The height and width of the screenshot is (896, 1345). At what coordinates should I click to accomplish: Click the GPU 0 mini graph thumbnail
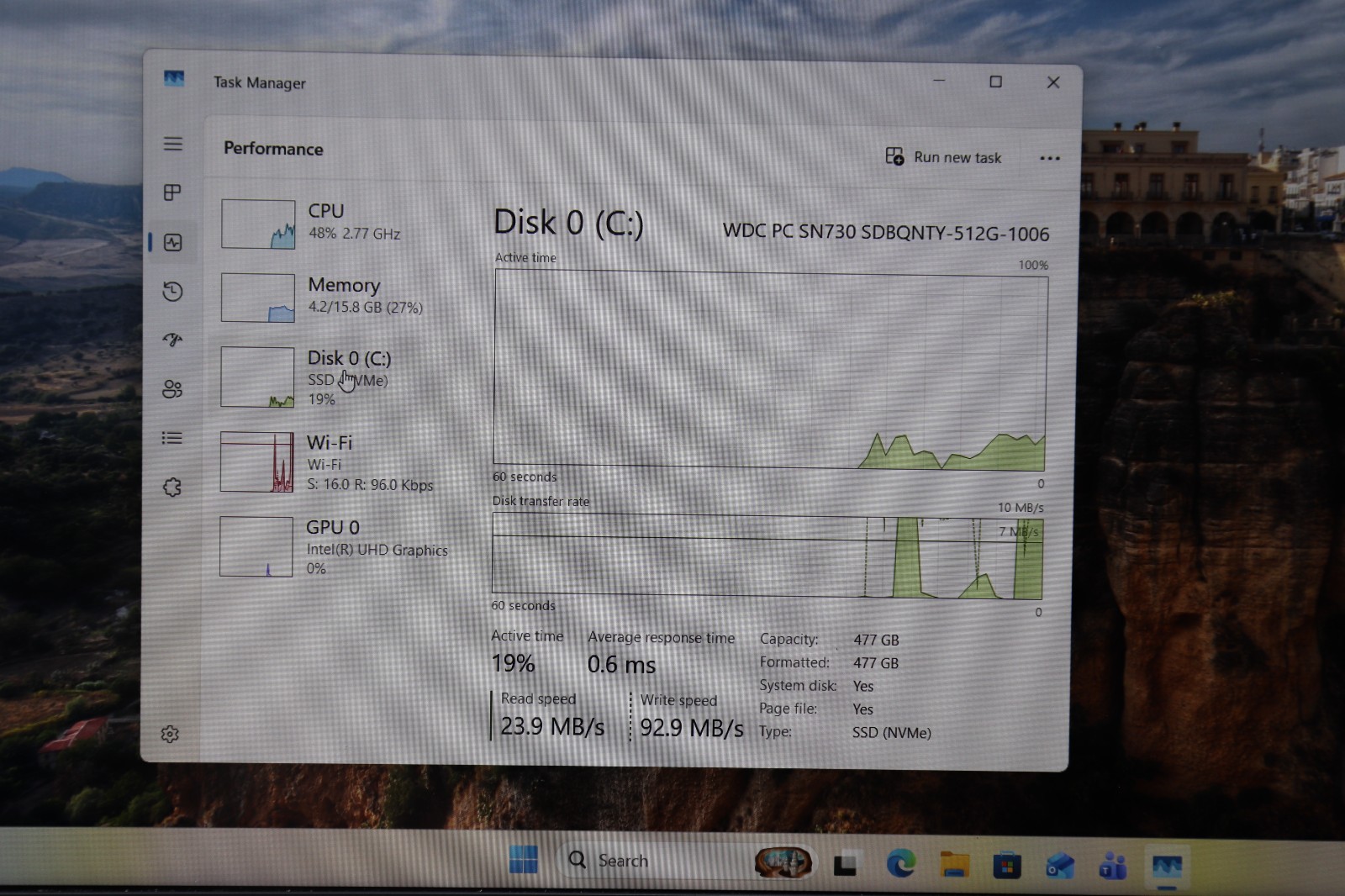[256, 546]
